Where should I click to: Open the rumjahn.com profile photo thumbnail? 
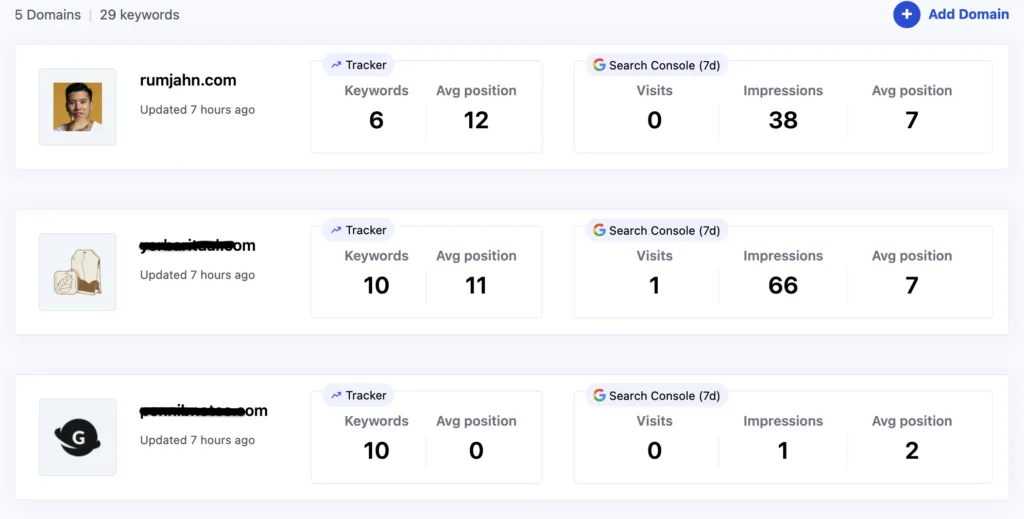(78, 107)
